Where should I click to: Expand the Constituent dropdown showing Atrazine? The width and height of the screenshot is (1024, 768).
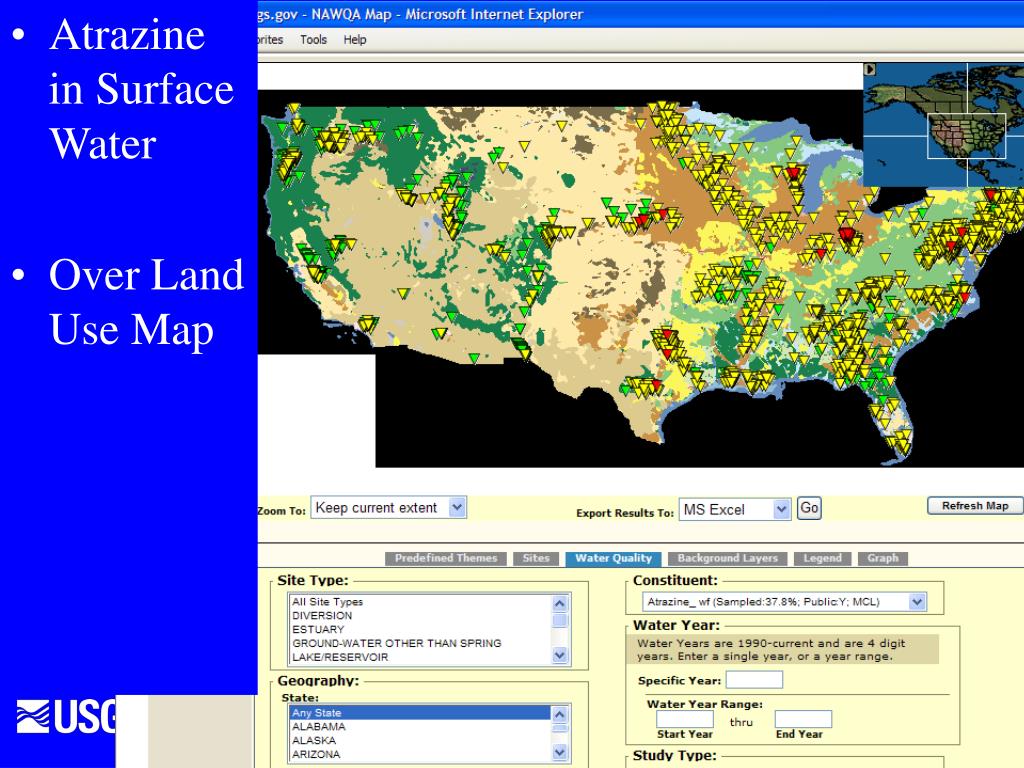784,601
